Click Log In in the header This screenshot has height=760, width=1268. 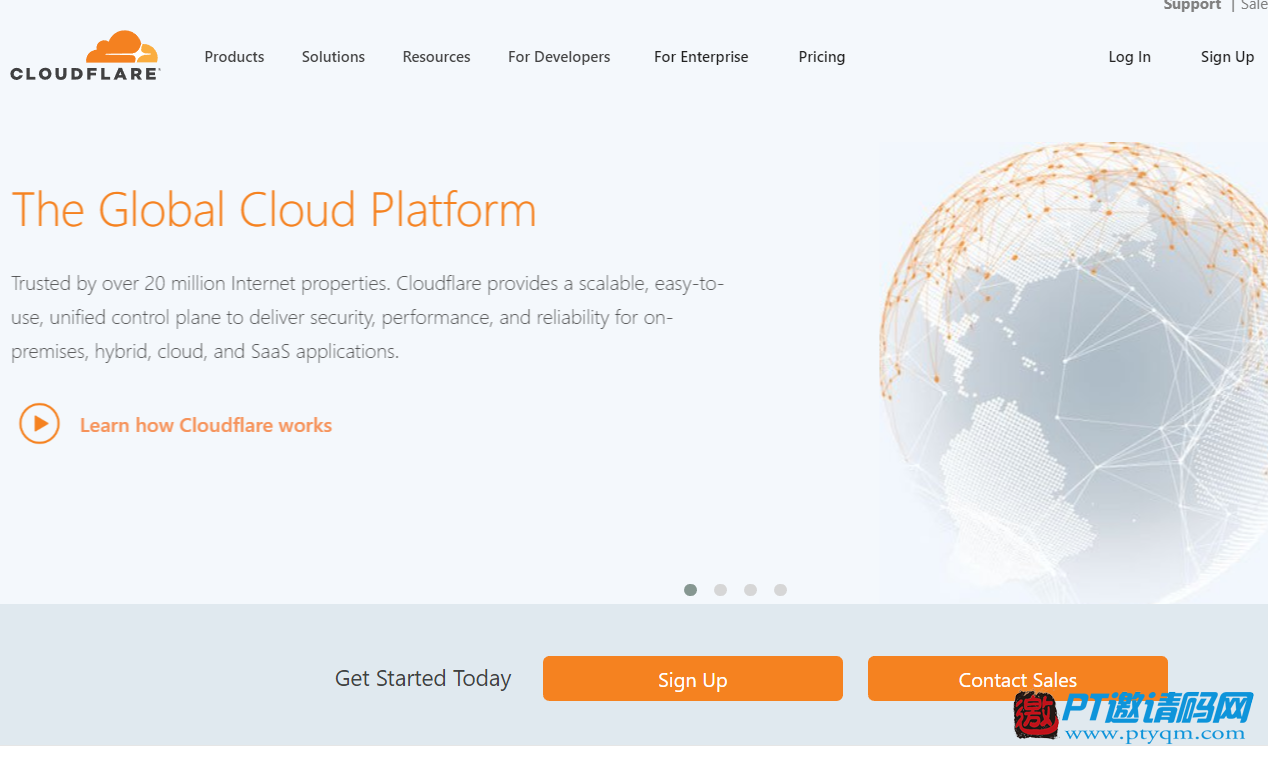pyautogui.click(x=1129, y=57)
